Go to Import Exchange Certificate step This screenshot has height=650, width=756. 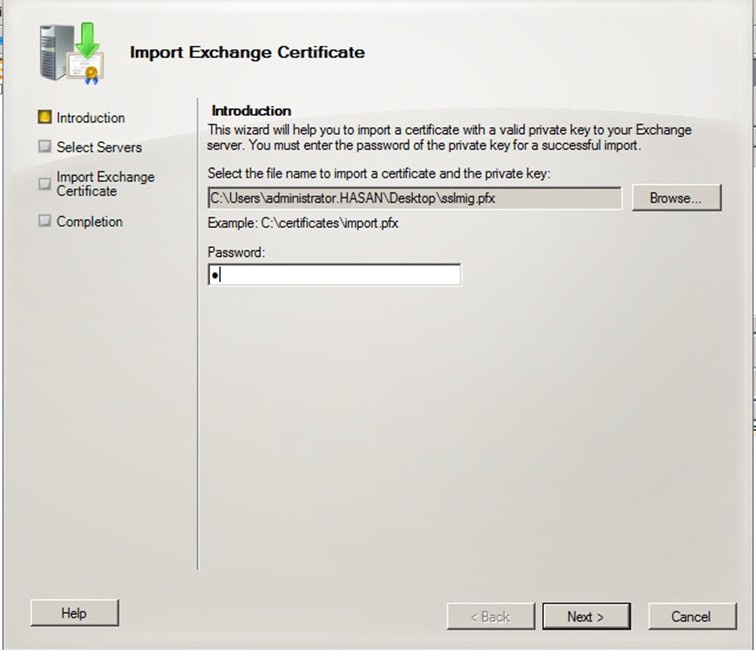point(105,184)
